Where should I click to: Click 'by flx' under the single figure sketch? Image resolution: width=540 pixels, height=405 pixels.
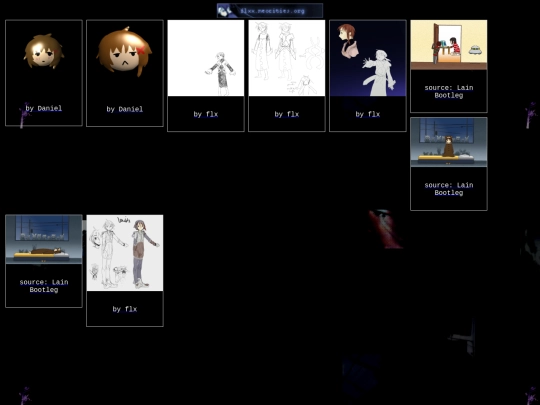tap(206, 114)
